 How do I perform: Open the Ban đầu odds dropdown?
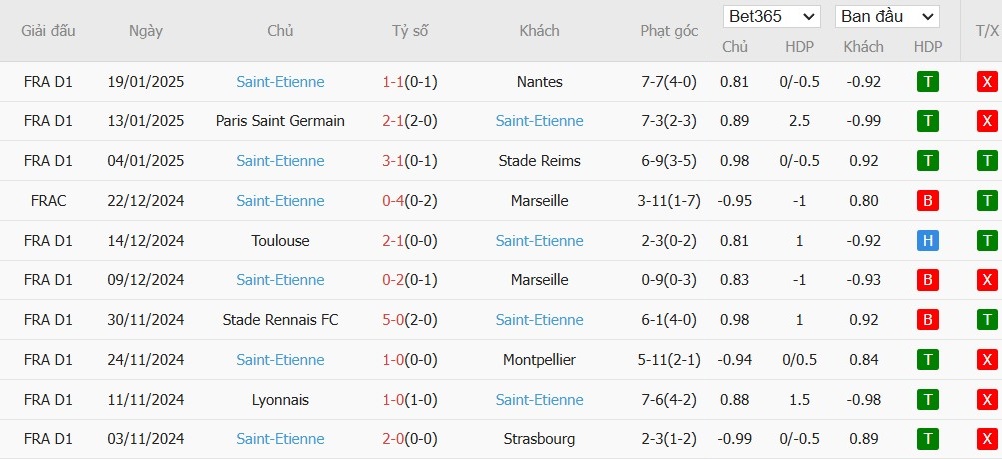click(x=887, y=17)
